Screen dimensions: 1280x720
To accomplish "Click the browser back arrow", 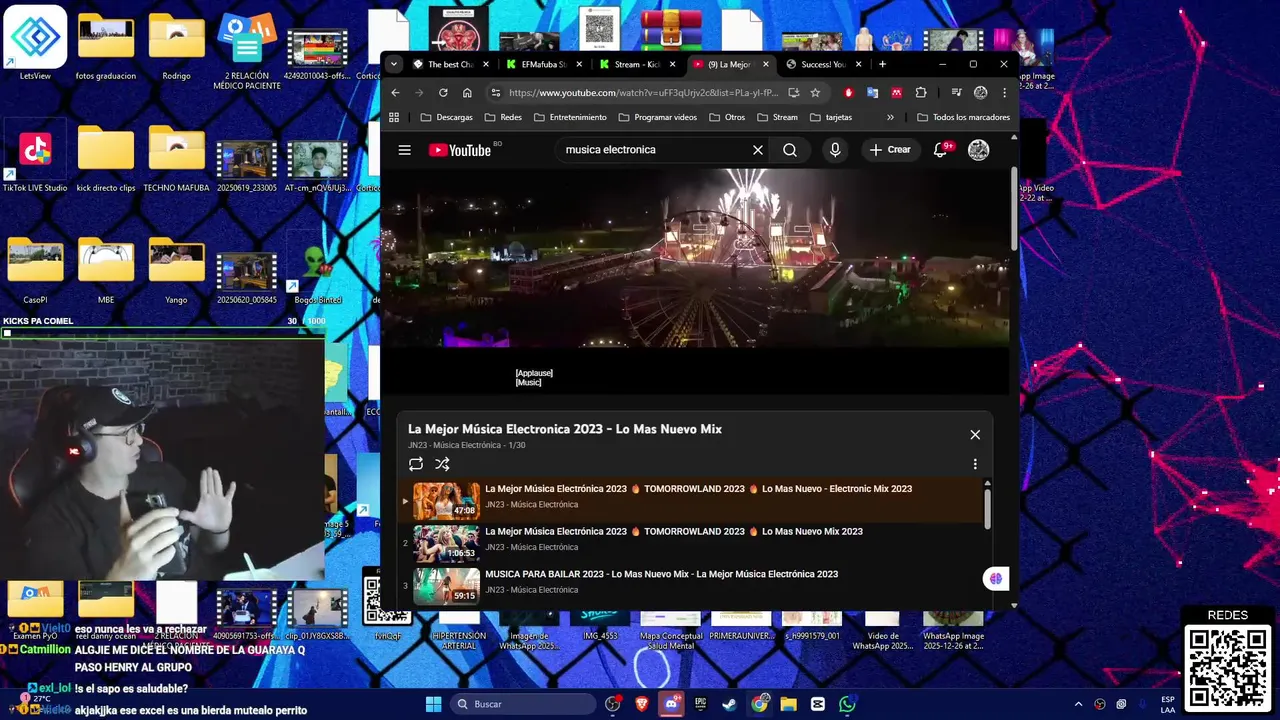I will [395, 93].
